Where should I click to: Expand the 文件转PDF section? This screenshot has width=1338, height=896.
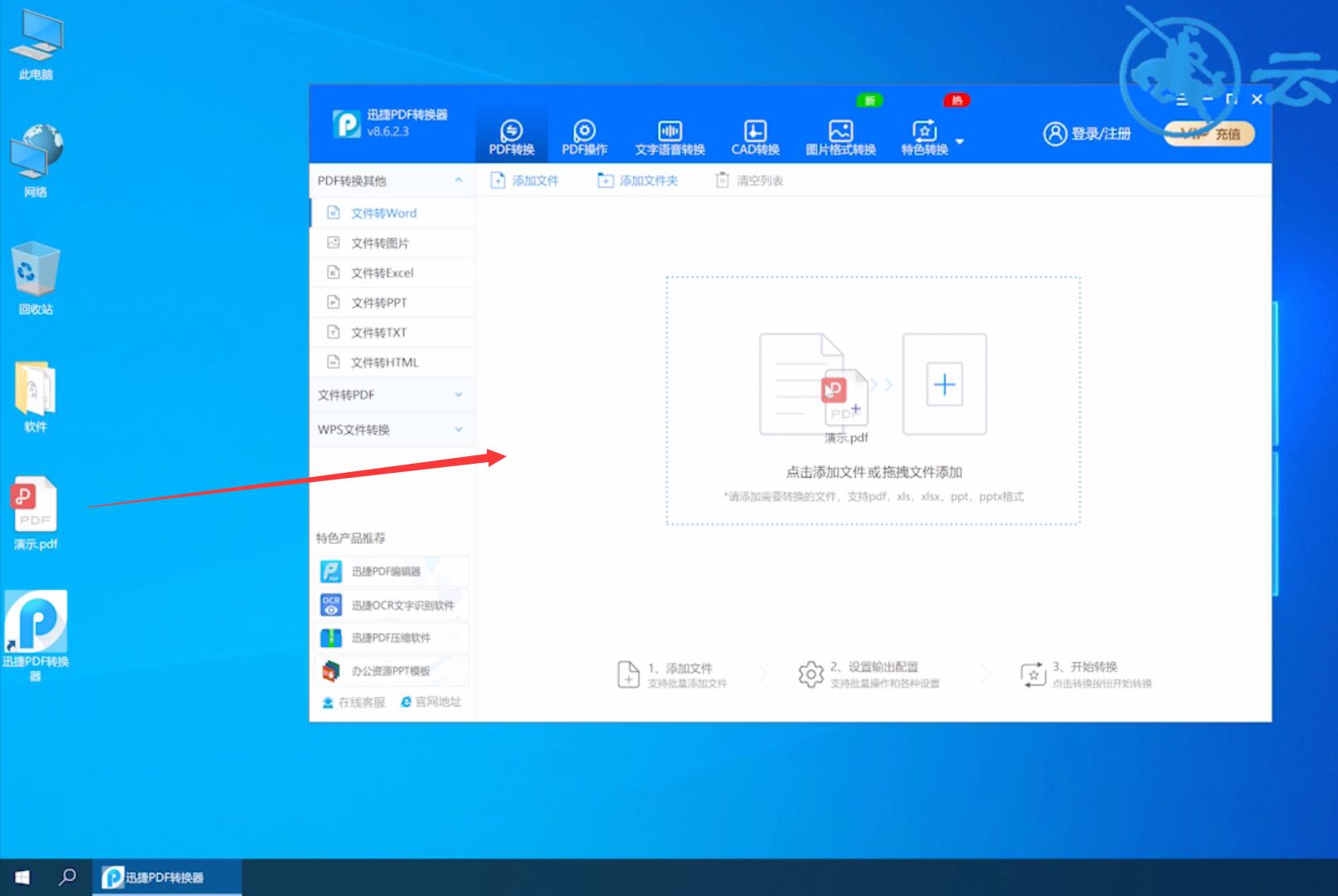click(x=392, y=395)
